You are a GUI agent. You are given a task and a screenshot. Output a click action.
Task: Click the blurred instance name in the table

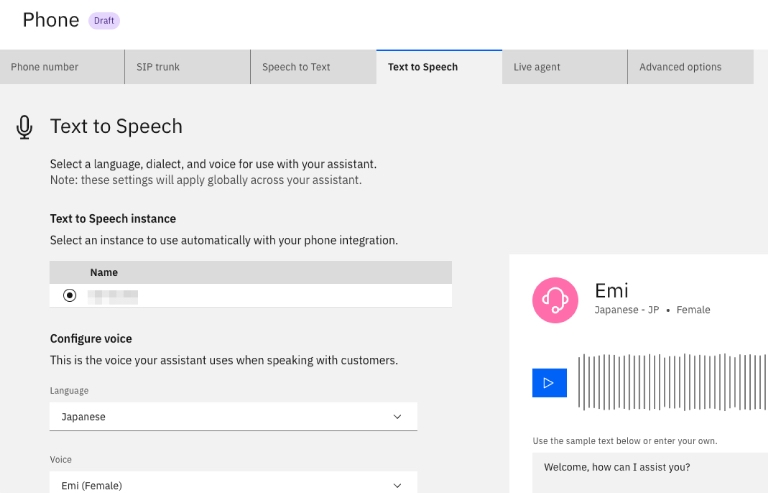point(112,295)
